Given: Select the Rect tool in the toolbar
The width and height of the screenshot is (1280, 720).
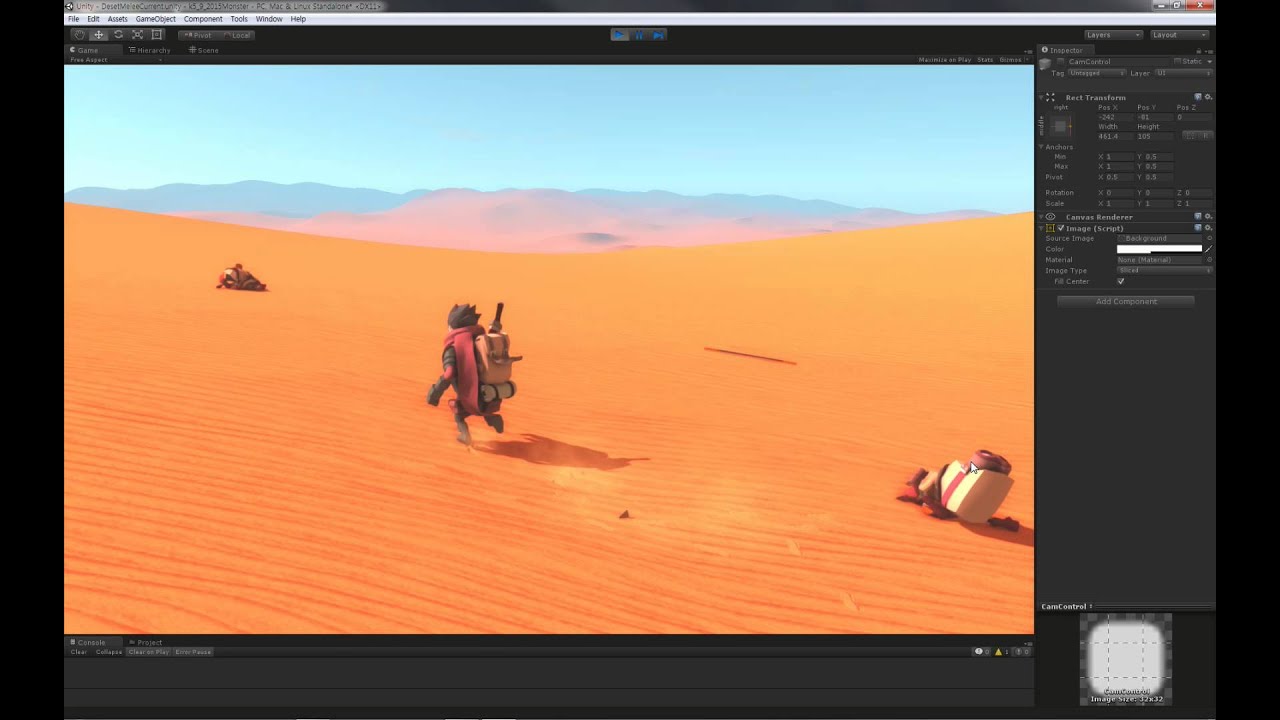Looking at the screenshot, I should pos(157,35).
